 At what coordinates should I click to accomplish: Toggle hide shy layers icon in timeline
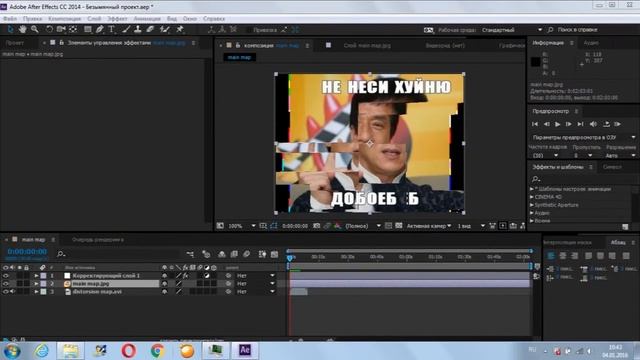[222, 254]
